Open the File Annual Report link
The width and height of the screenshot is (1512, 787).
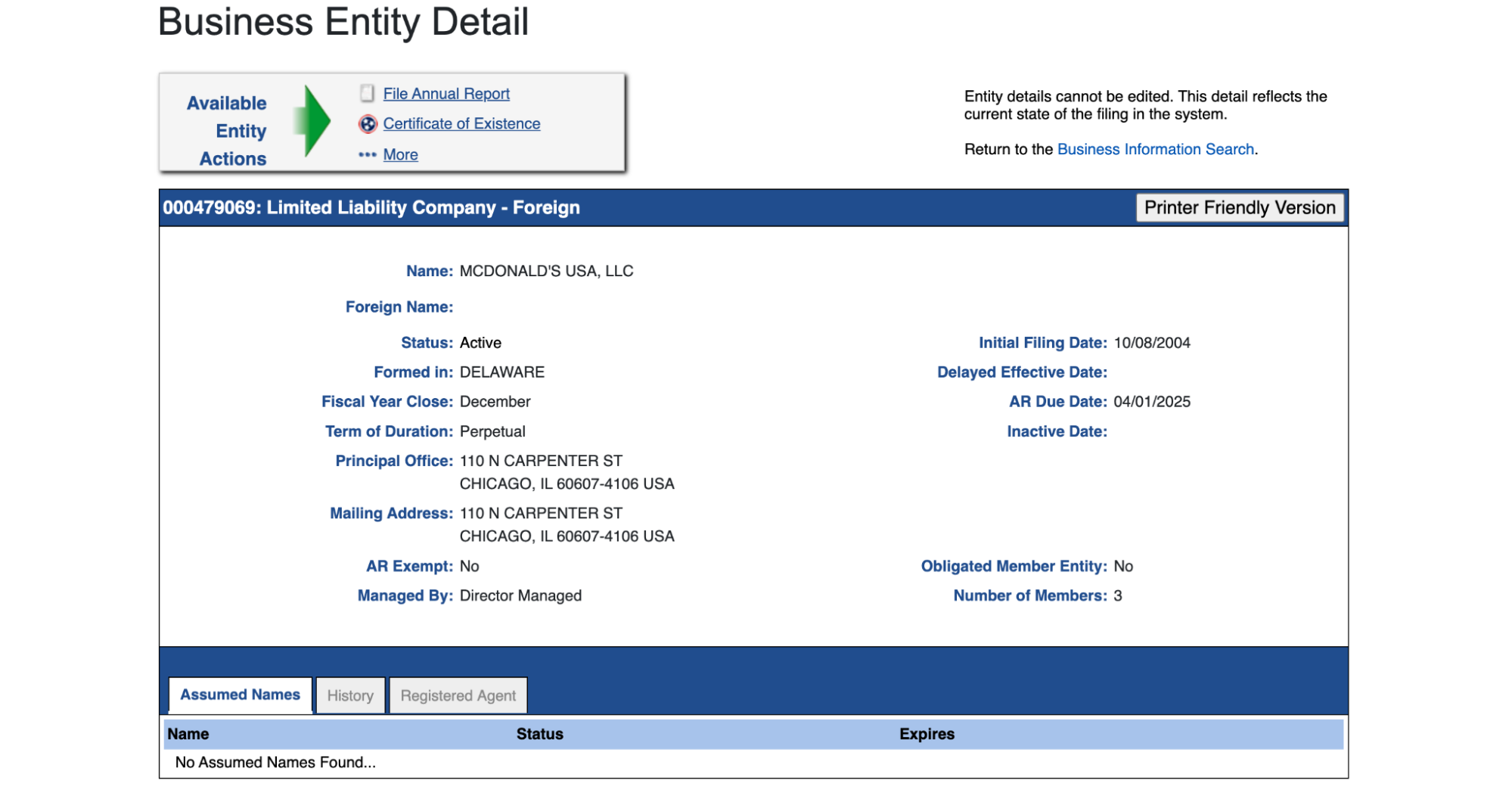point(446,94)
